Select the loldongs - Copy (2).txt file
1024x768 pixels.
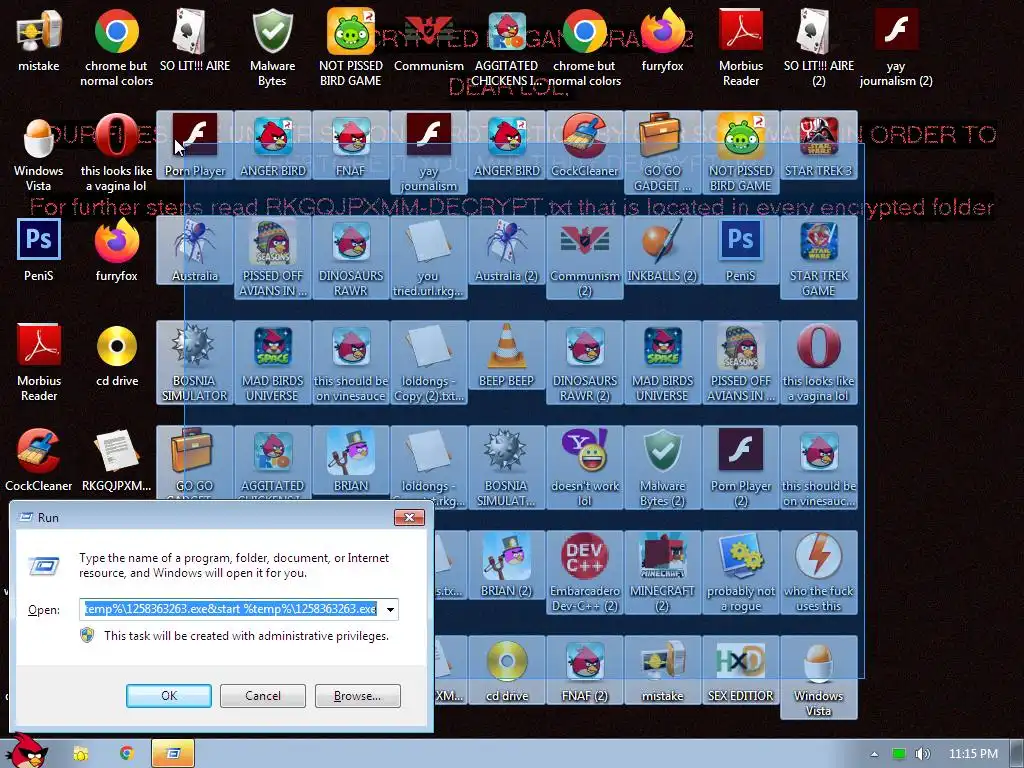click(428, 362)
